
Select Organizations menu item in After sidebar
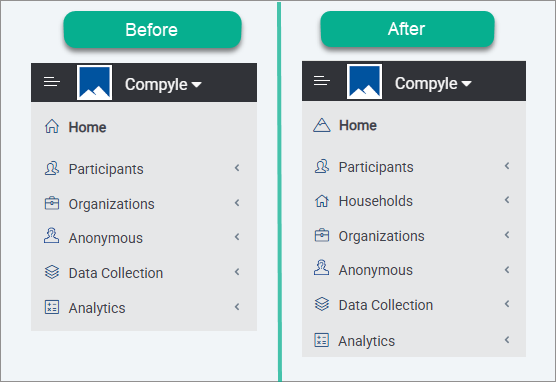414,236
